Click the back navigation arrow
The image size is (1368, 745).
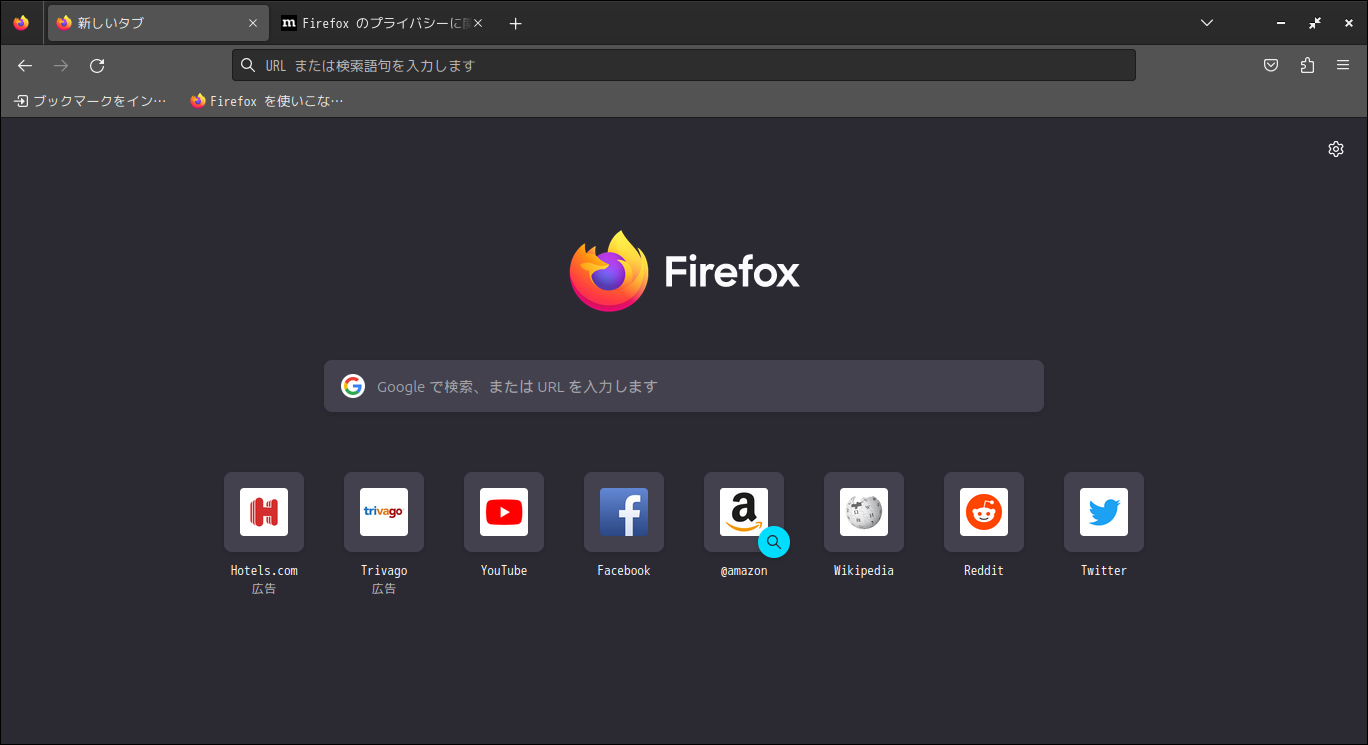(x=25, y=66)
